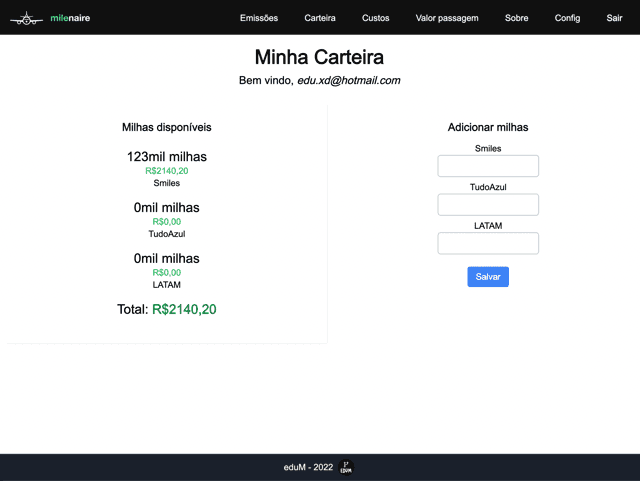Click the milenaire brand name
Viewport: 640px width, 481px height.
coord(70,18)
